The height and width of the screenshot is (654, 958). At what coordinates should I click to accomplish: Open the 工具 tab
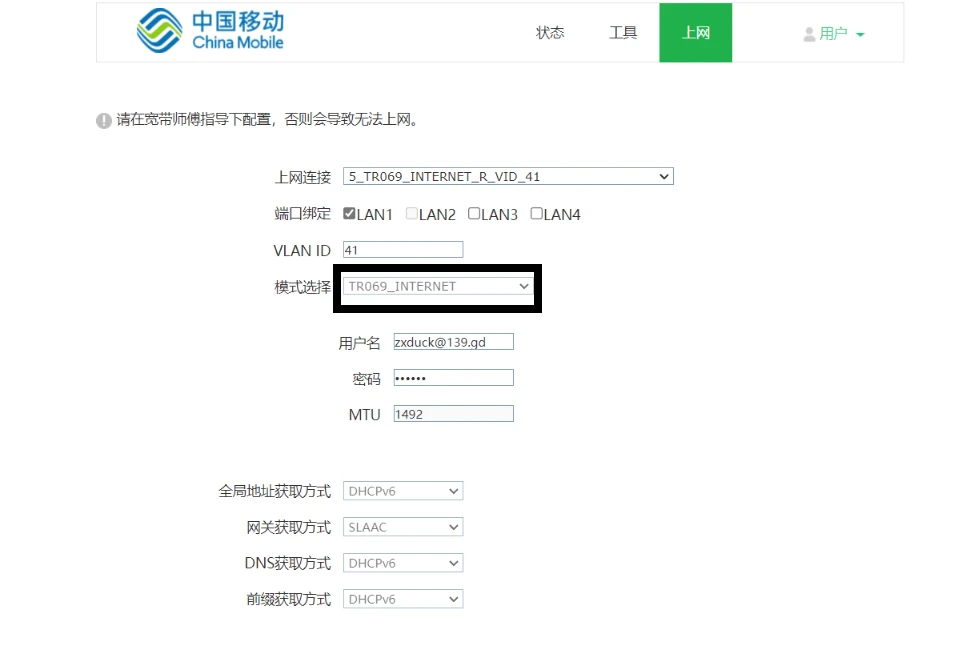click(623, 33)
